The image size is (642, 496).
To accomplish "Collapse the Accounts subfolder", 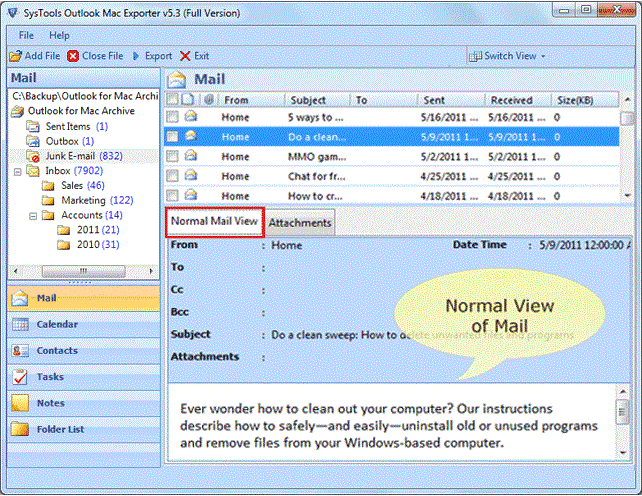I will point(33,216).
